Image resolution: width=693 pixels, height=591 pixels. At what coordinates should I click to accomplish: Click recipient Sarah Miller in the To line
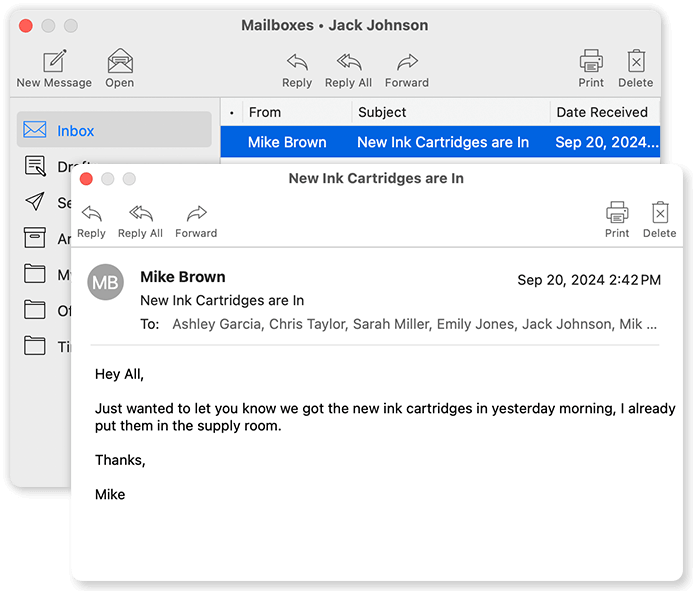[391, 324]
